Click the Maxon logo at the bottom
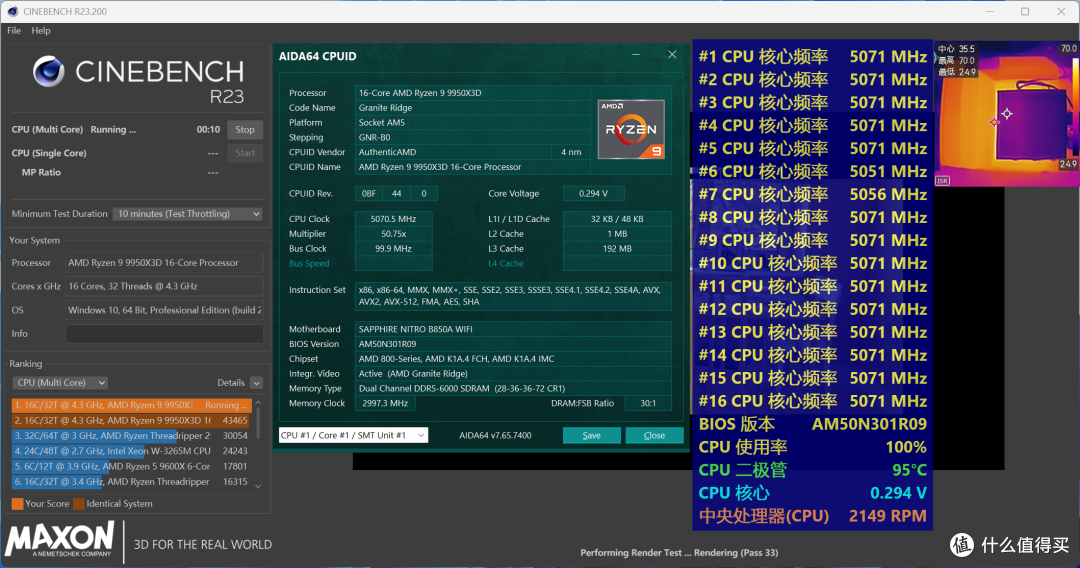 (60, 540)
